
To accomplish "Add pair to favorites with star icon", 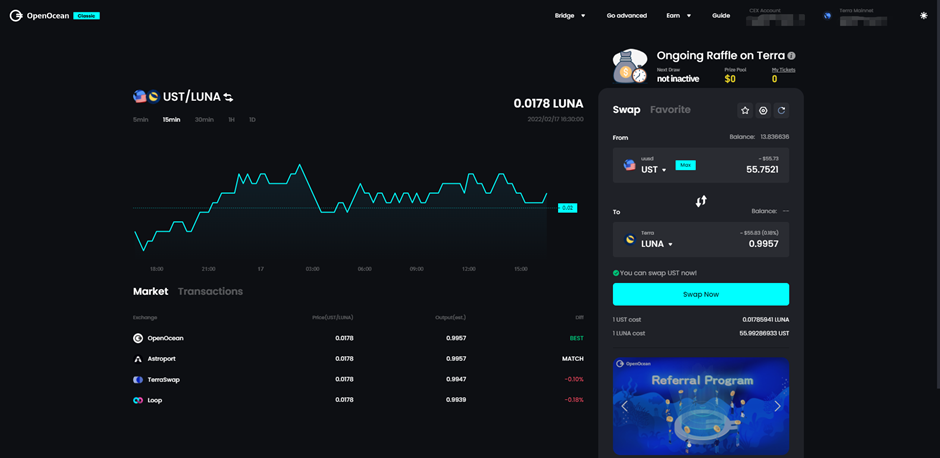I will pos(745,110).
